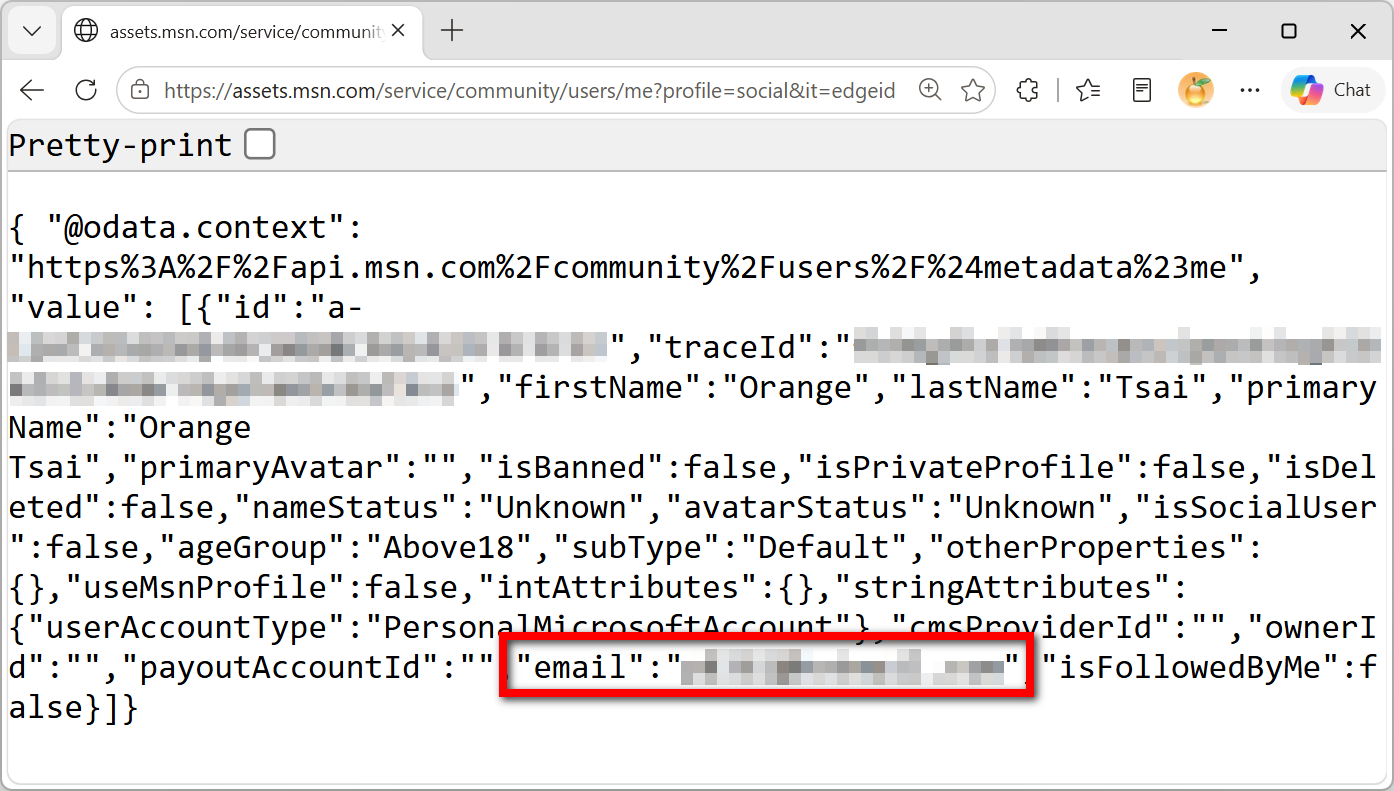Click the "firstName" value Orange
Screen dimensions: 1394x791
[x=794, y=387]
